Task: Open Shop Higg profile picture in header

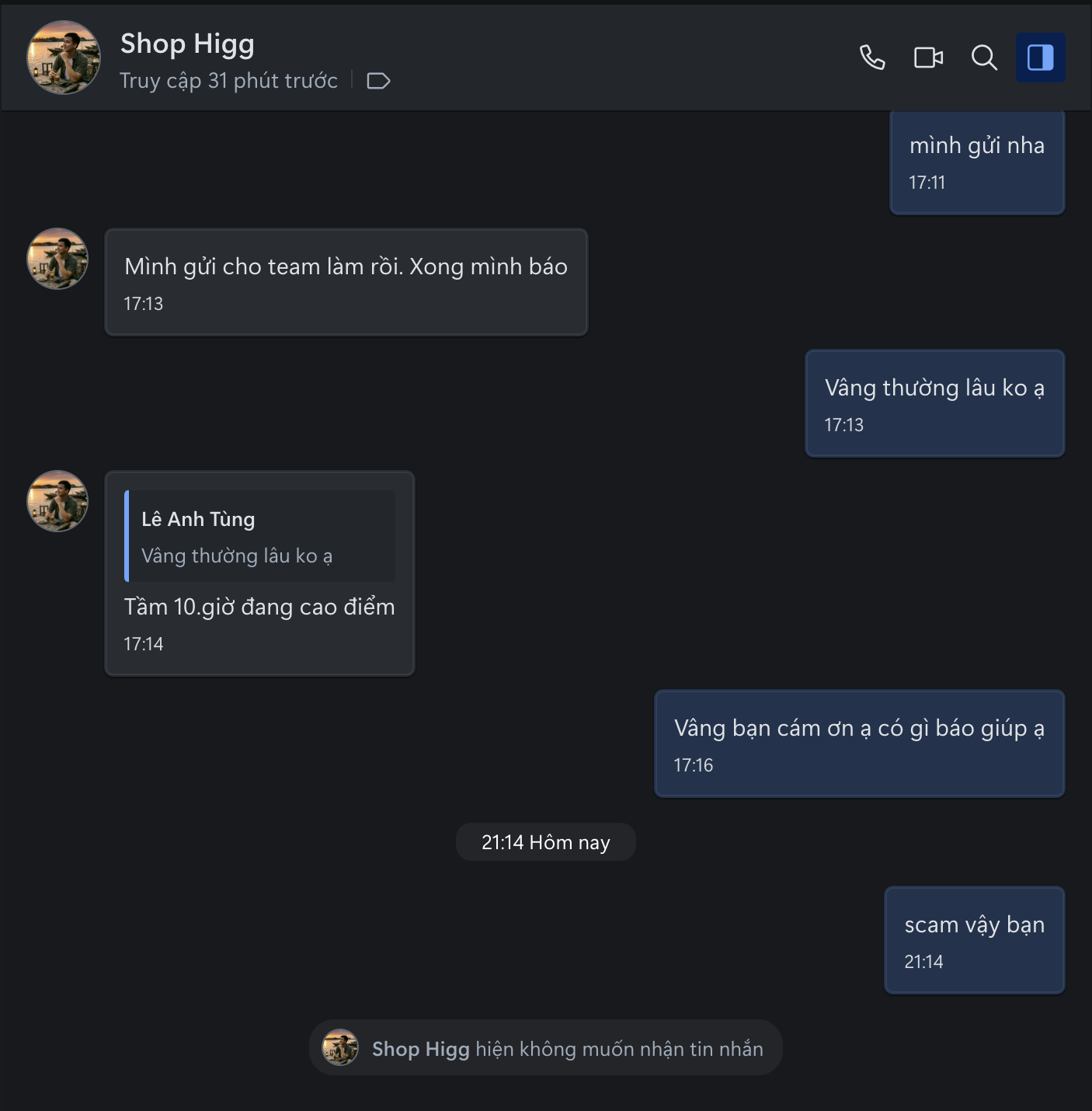Action: (x=64, y=57)
